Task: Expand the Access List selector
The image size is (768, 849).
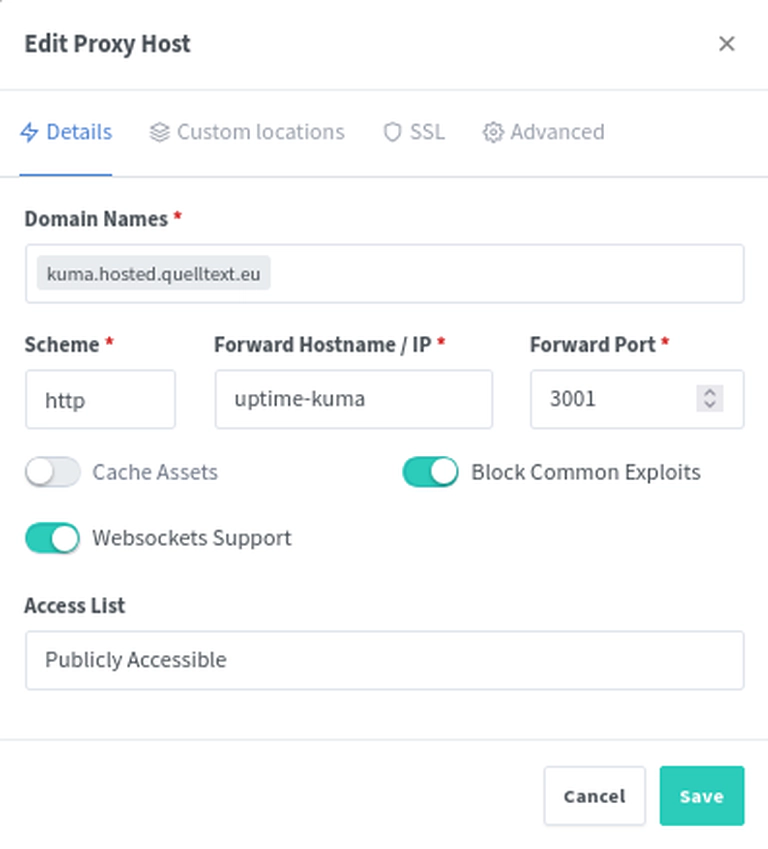Action: (x=385, y=660)
